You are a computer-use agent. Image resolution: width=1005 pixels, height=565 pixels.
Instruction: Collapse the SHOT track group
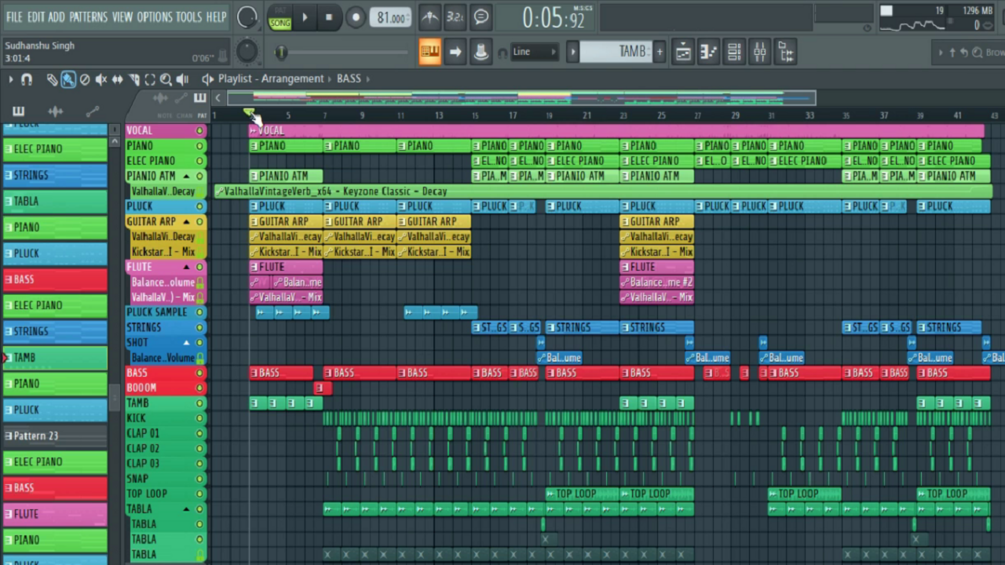pyautogui.click(x=187, y=343)
